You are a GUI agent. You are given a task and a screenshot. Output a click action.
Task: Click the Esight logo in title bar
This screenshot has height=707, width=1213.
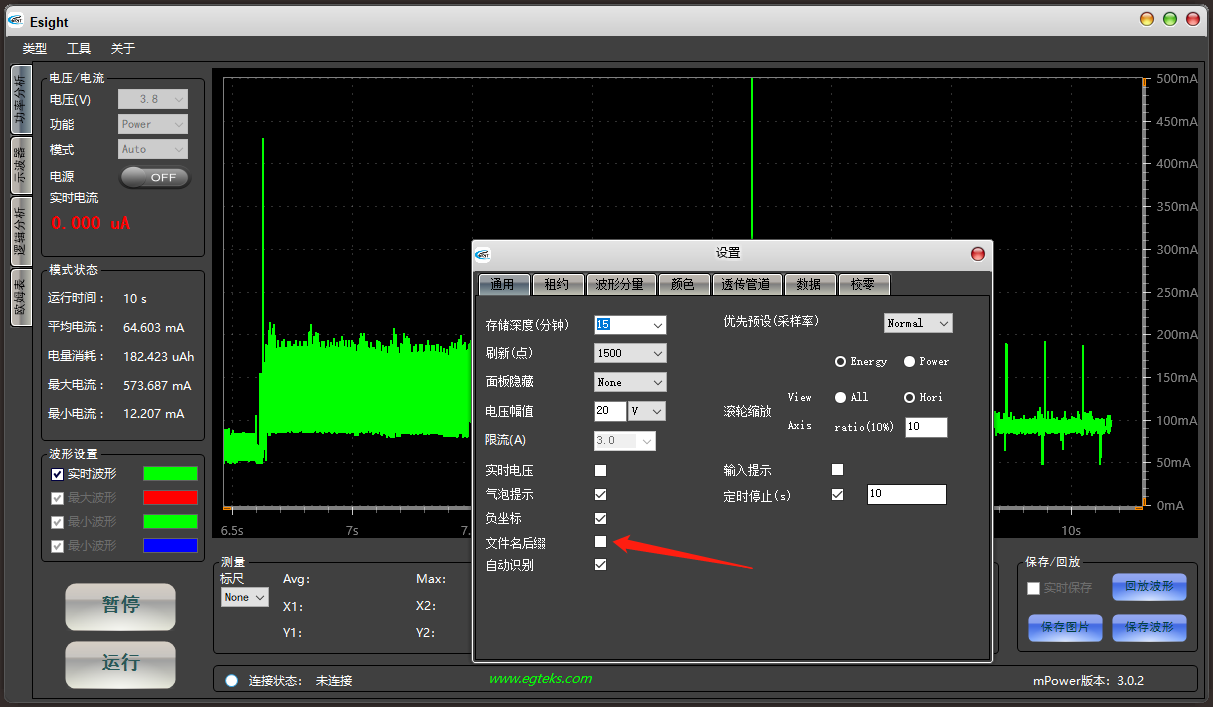click(x=15, y=21)
